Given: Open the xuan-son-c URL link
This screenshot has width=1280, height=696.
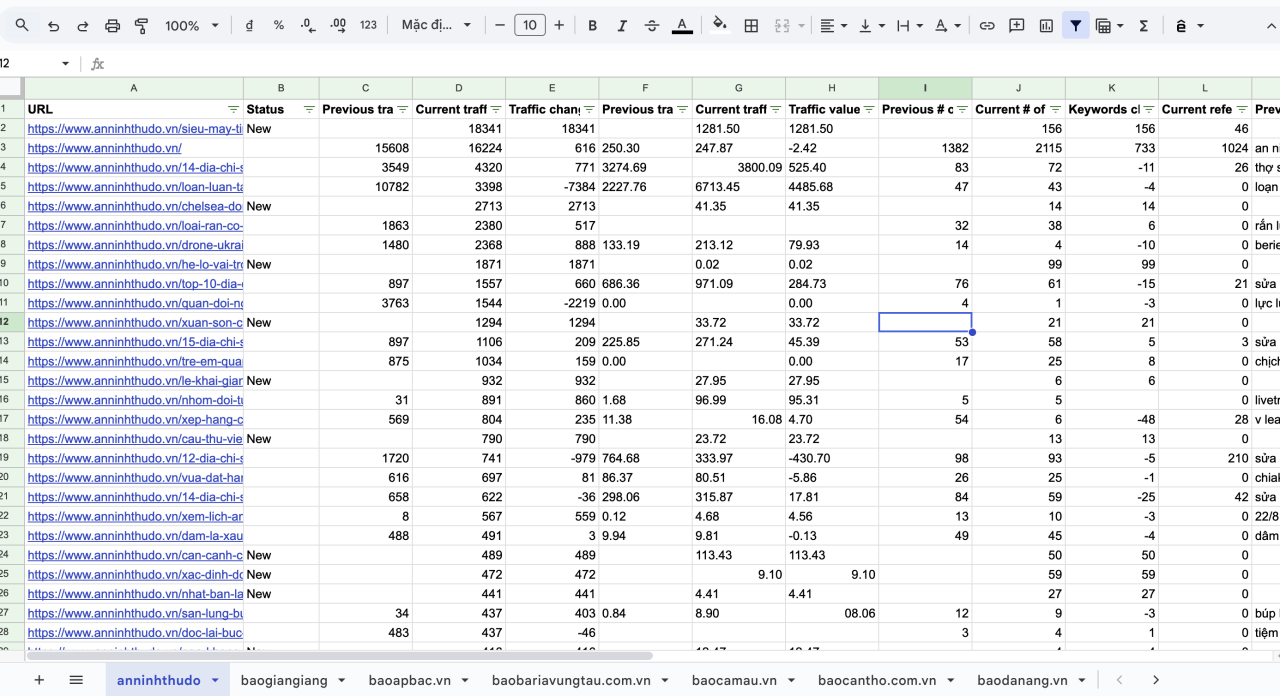Looking at the screenshot, I should (135, 322).
